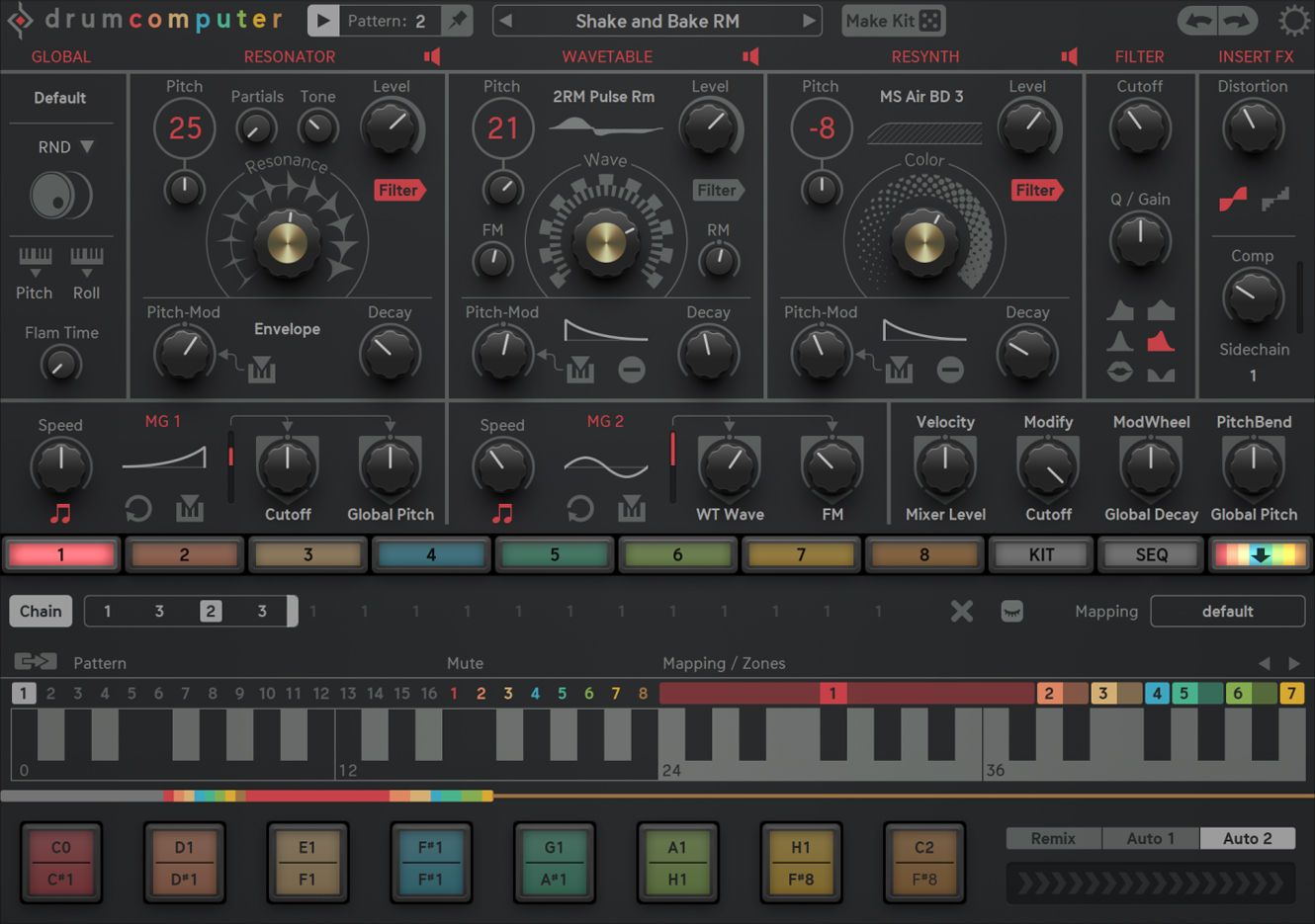Select the C0 drum pad
The height and width of the screenshot is (924, 1315).
coord(60,862)
